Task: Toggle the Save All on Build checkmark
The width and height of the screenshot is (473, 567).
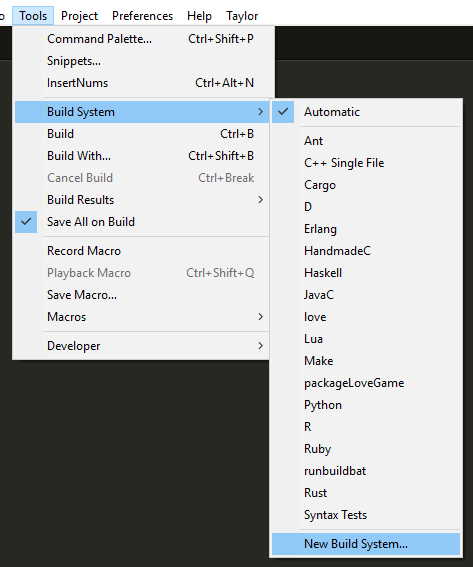Action: tap(142, 222)
